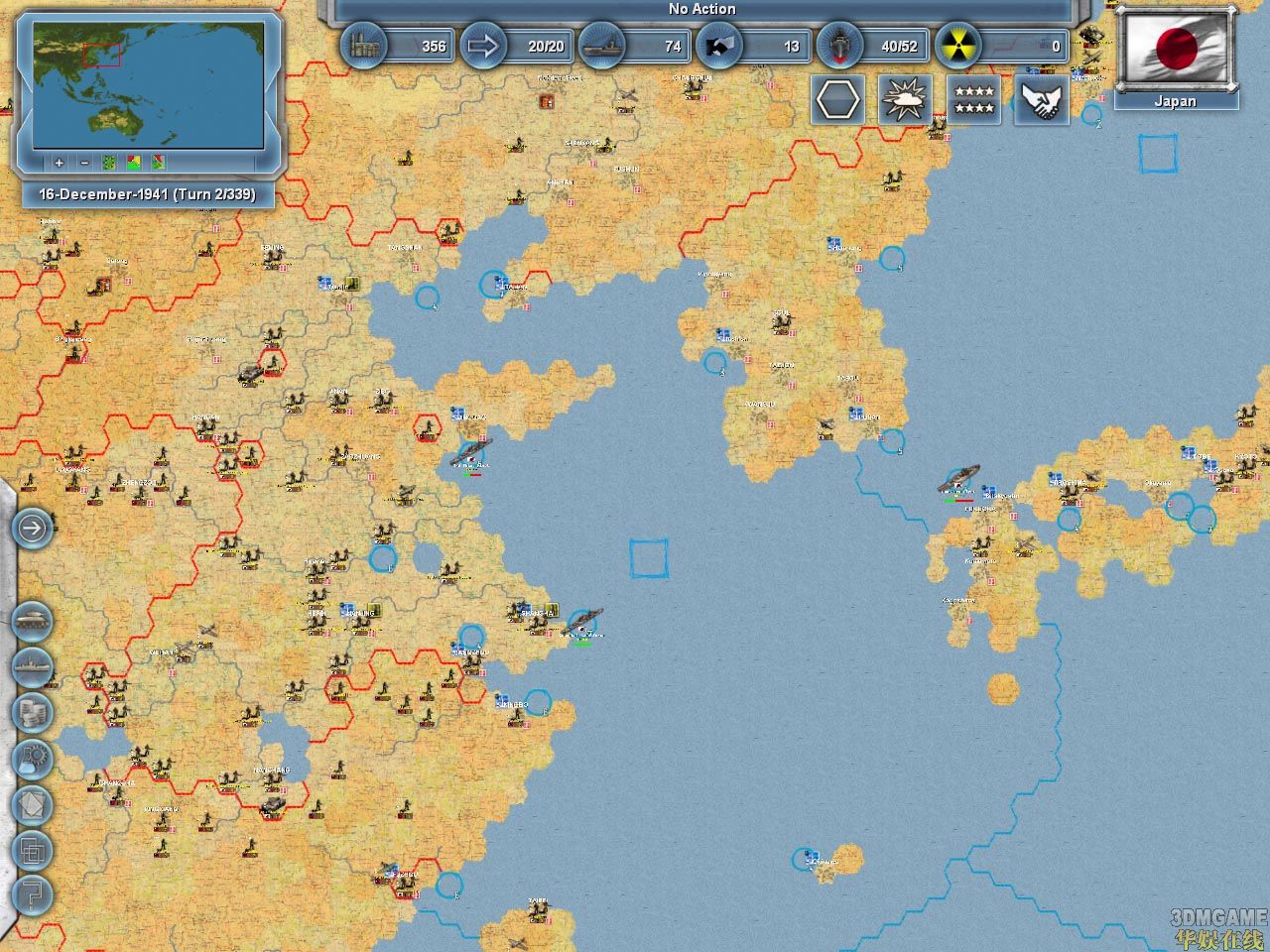Zoom in the minimap with plus button

click(x=60, y=162)
